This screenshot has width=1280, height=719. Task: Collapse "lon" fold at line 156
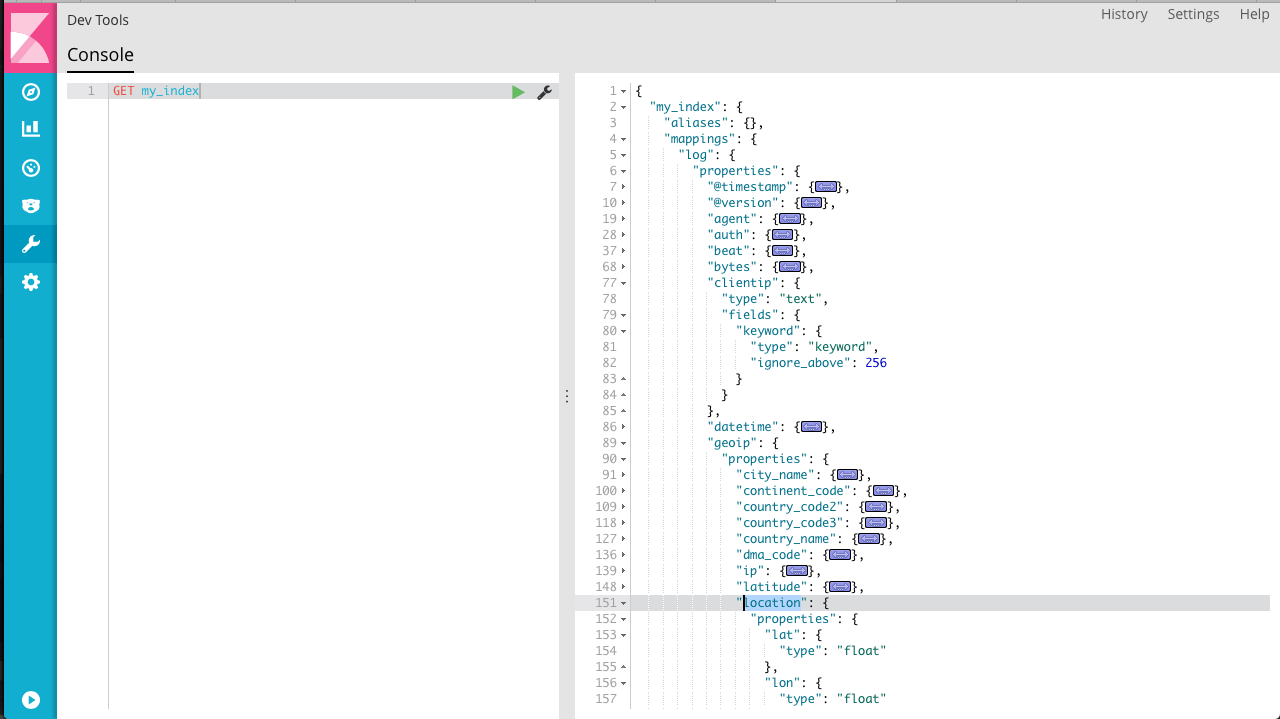pyautogui.click(x=624, y=683)
